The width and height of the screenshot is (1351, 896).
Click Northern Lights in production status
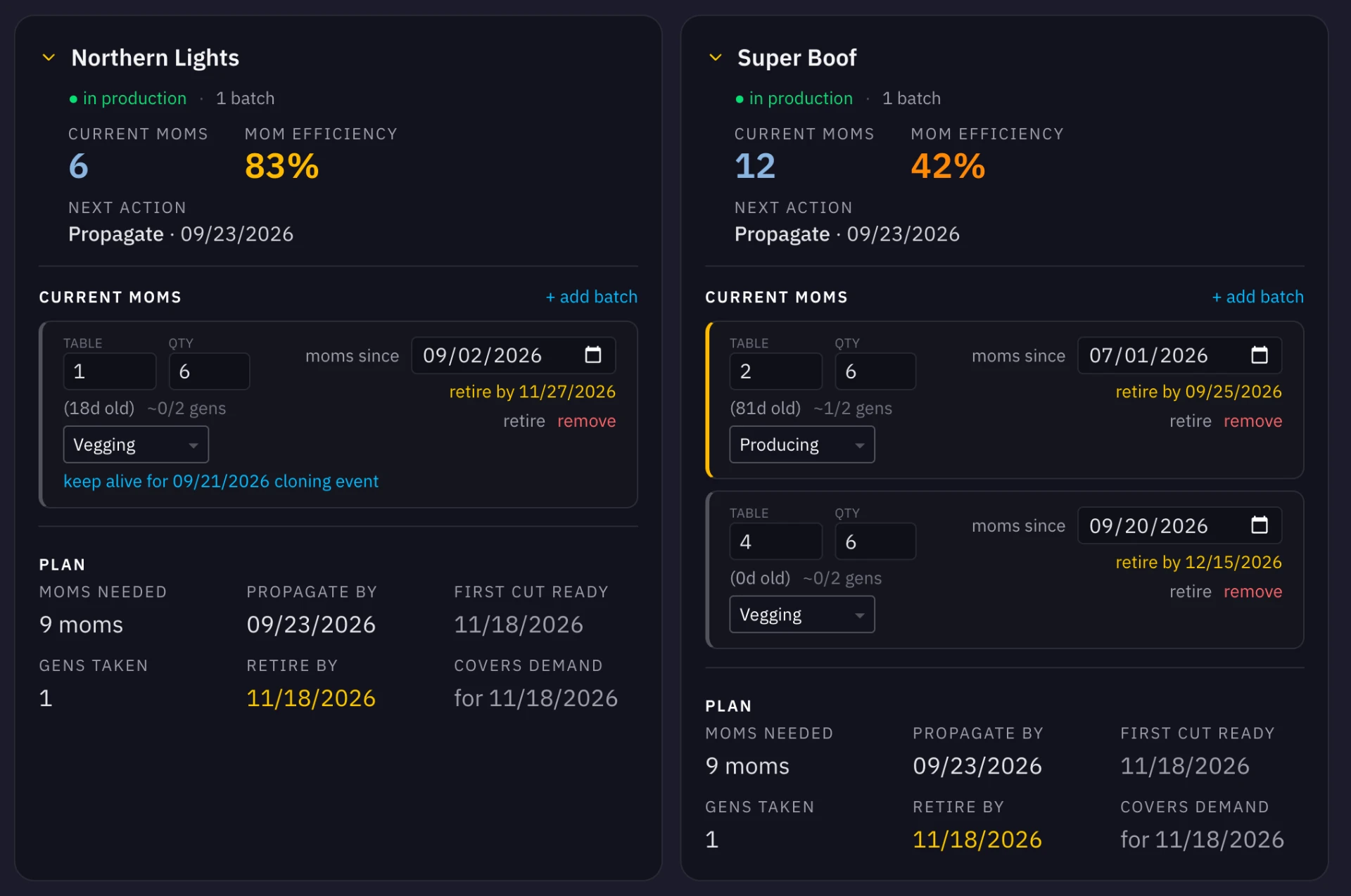coord(128,98)
